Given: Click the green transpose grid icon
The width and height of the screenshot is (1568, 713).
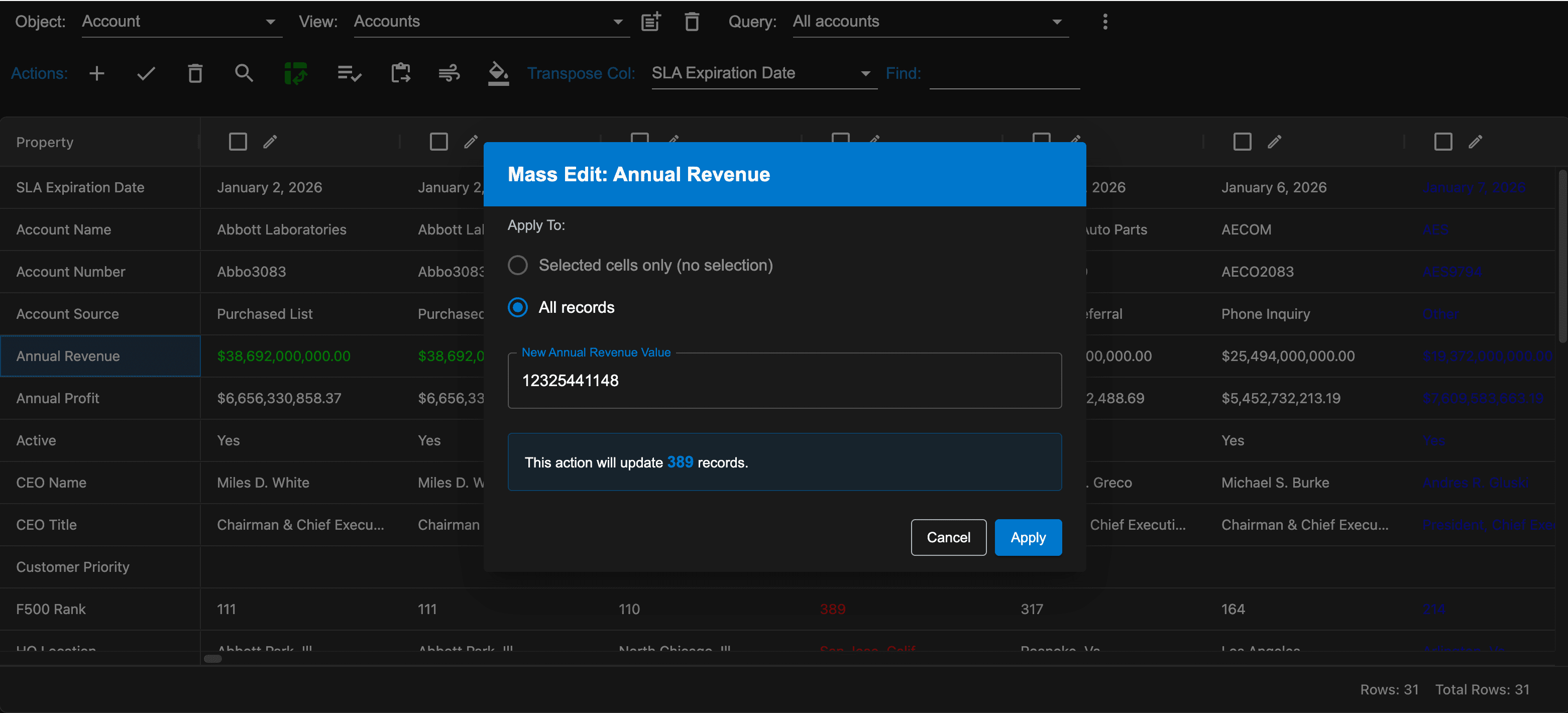Looking at the screenshot, I should pyautogui.click(x=296, y=74).
